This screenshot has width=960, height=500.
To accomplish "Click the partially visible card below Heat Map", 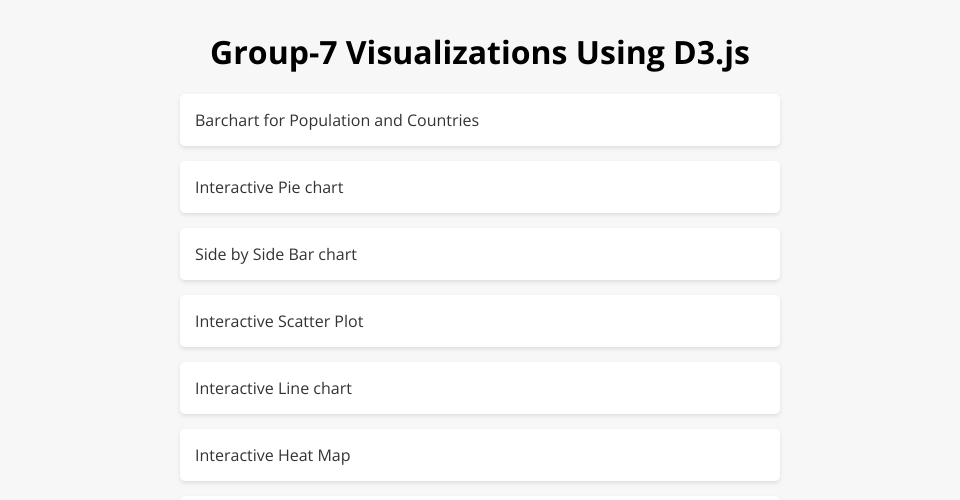I will [480, 497].
